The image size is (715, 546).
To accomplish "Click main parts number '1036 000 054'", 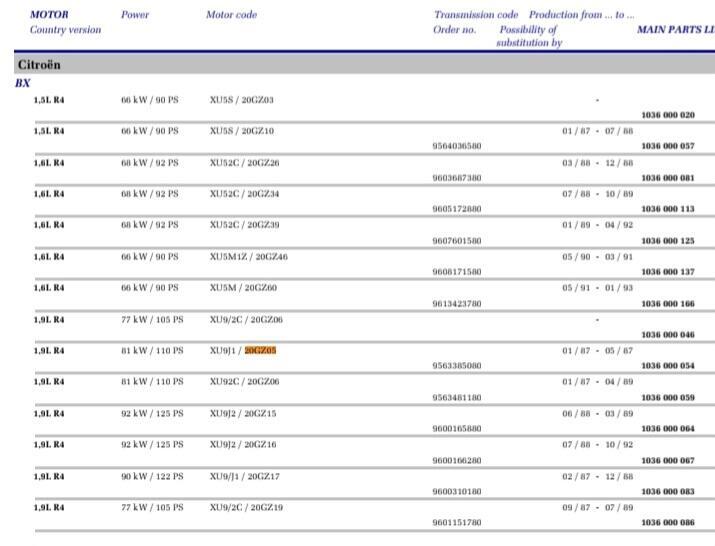I will [x=668, y=366].
